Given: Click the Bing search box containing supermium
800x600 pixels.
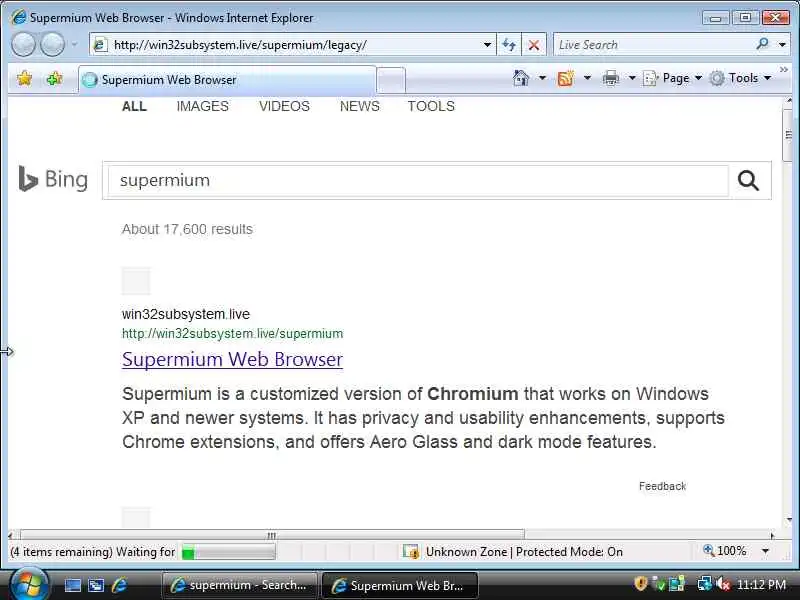Looking at the screenshot, I should 417,181.
